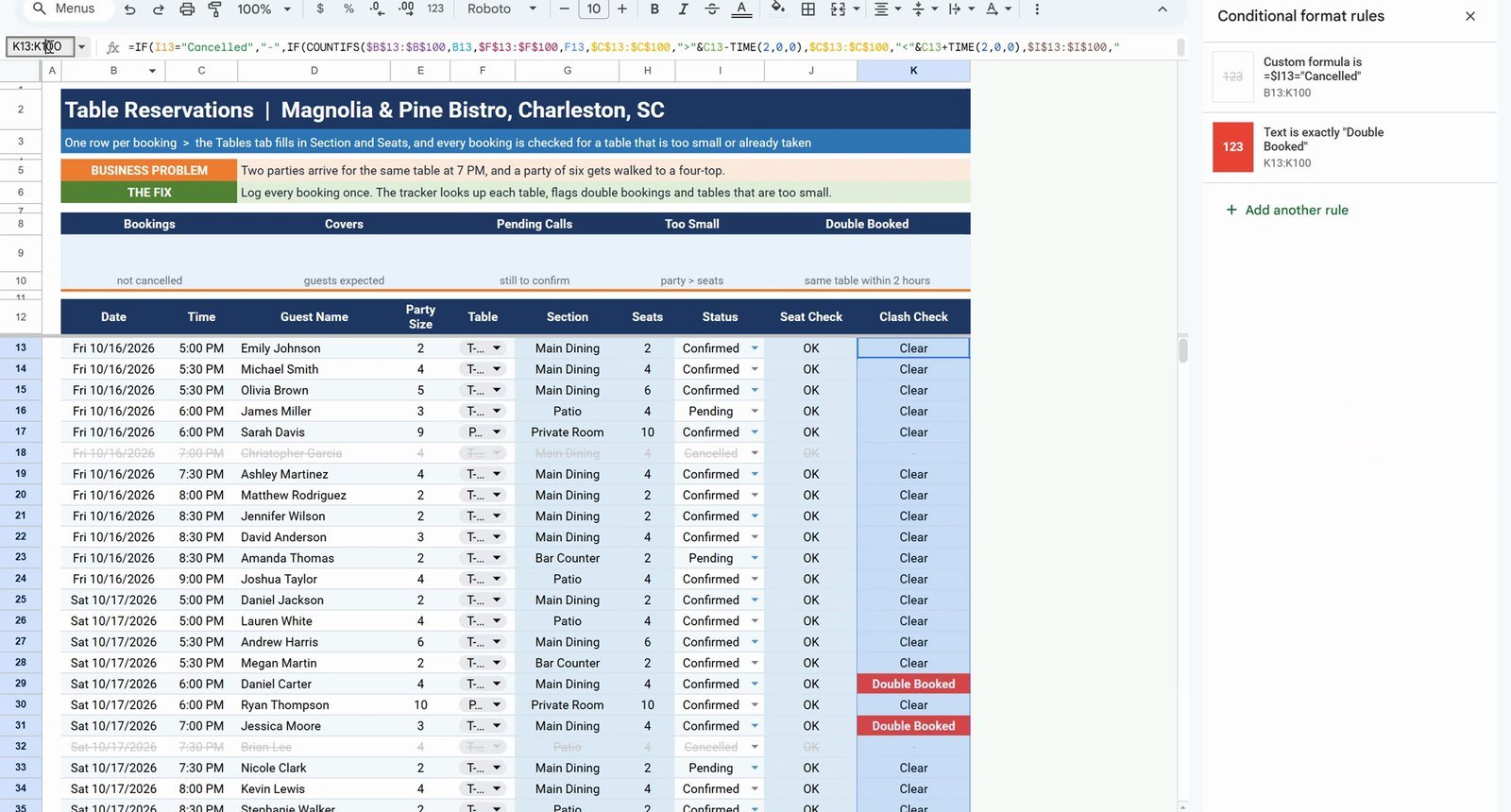1511x812 pixels.
Task: Select row 29 header
Action: pos(21,684)
